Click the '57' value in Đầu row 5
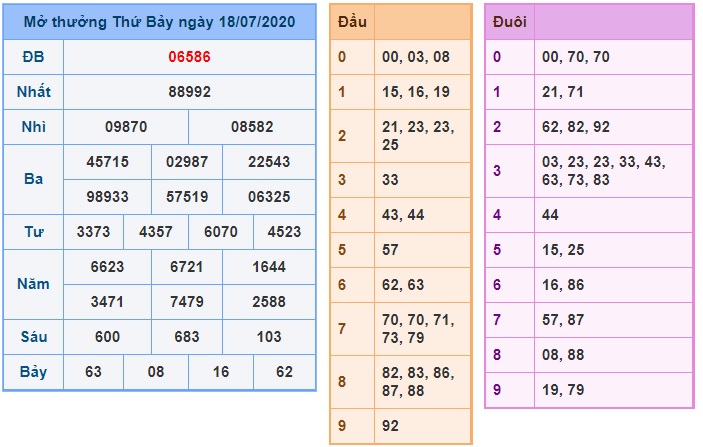Image resolution: width=703 pixels, height=447 pixels. pyautogui.click(x=390, y=250)
